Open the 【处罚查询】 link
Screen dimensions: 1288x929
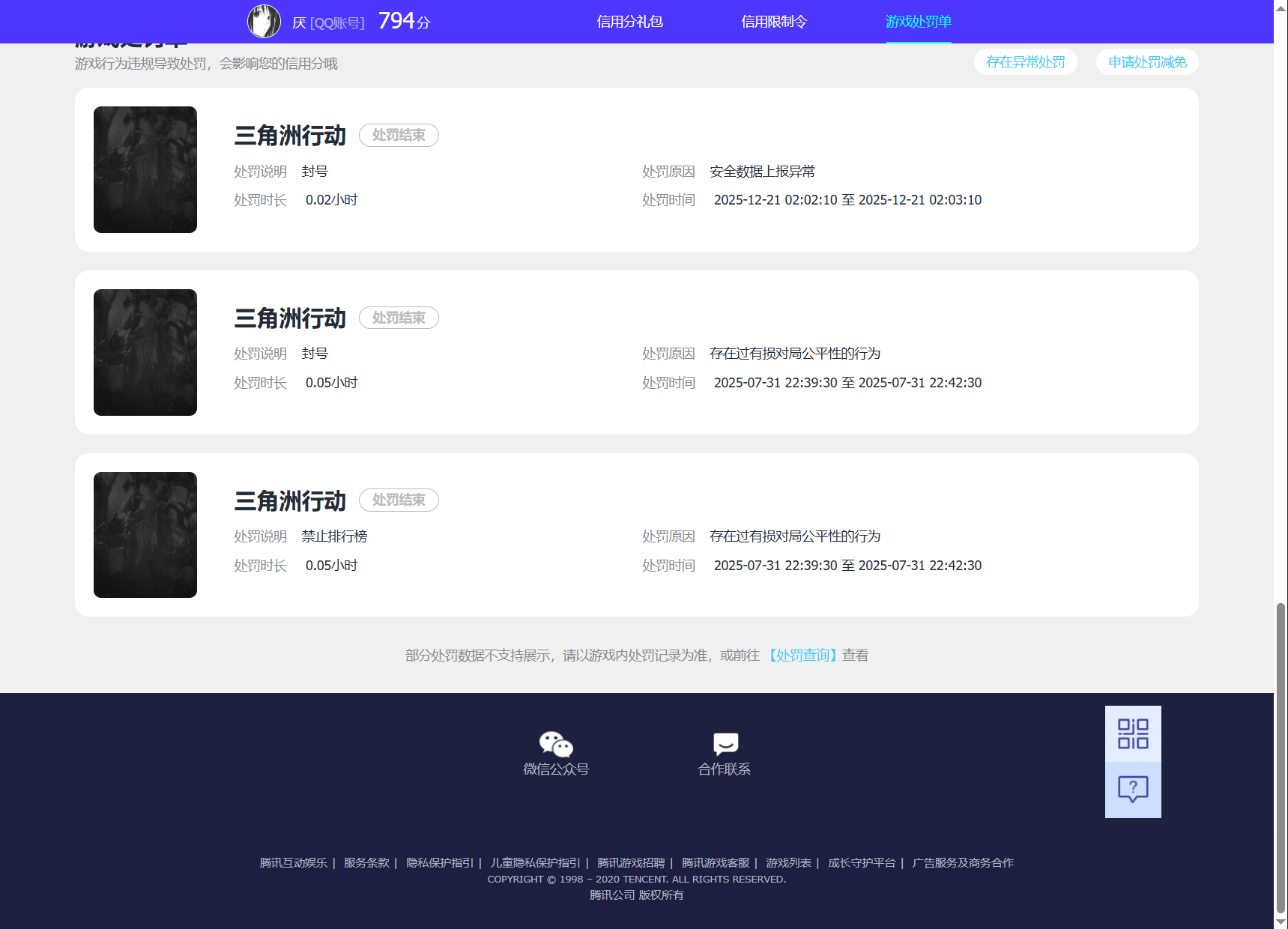(802, 656)
